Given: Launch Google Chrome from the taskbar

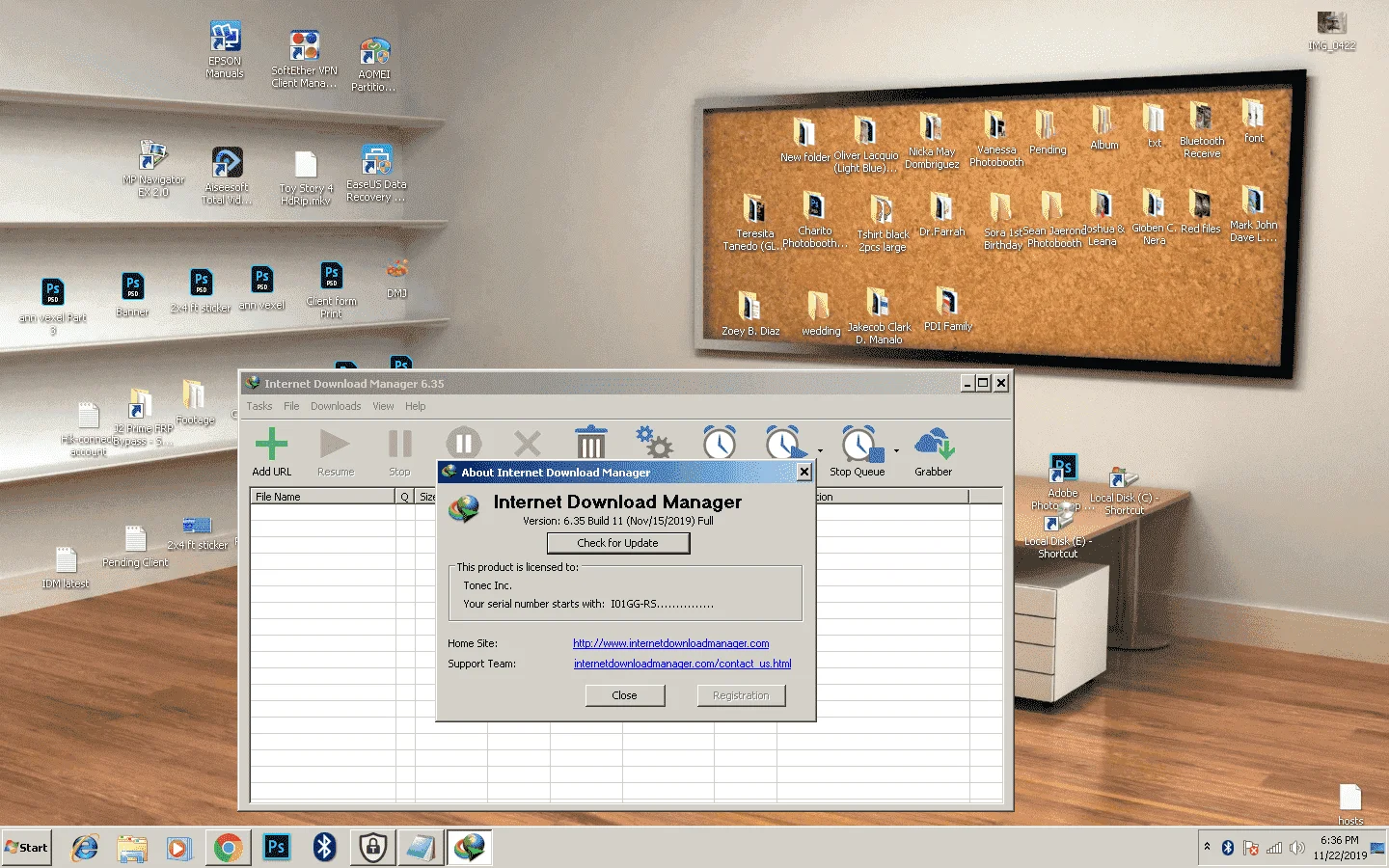Looking at the screenshot, I should [x=228, y=848].
